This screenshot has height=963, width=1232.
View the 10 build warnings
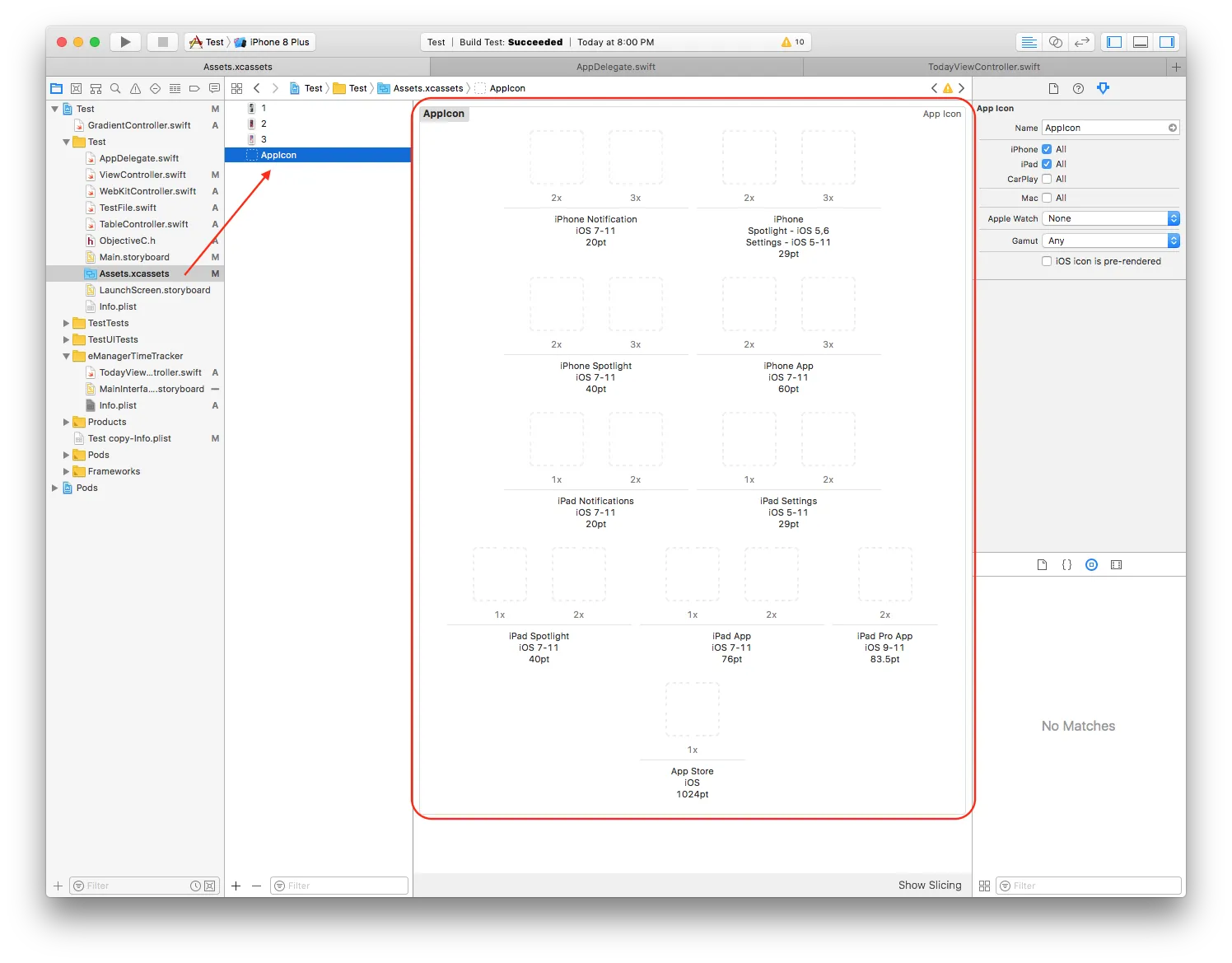point(792,42)
